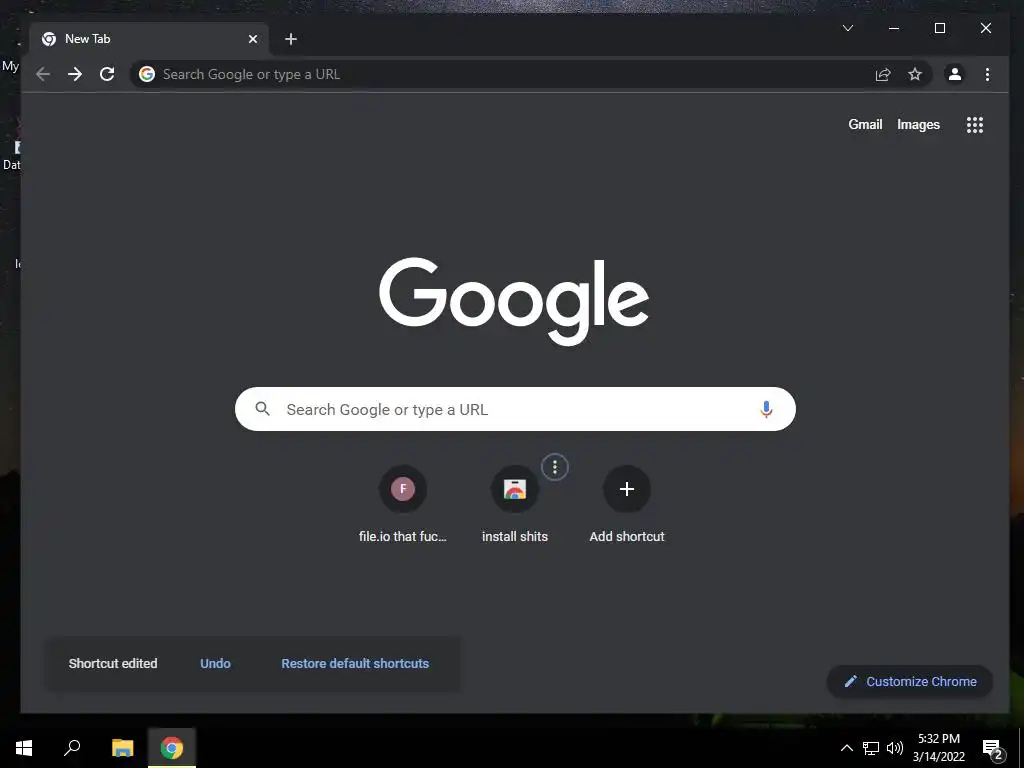Click the Google logo

tap(514, 301)
